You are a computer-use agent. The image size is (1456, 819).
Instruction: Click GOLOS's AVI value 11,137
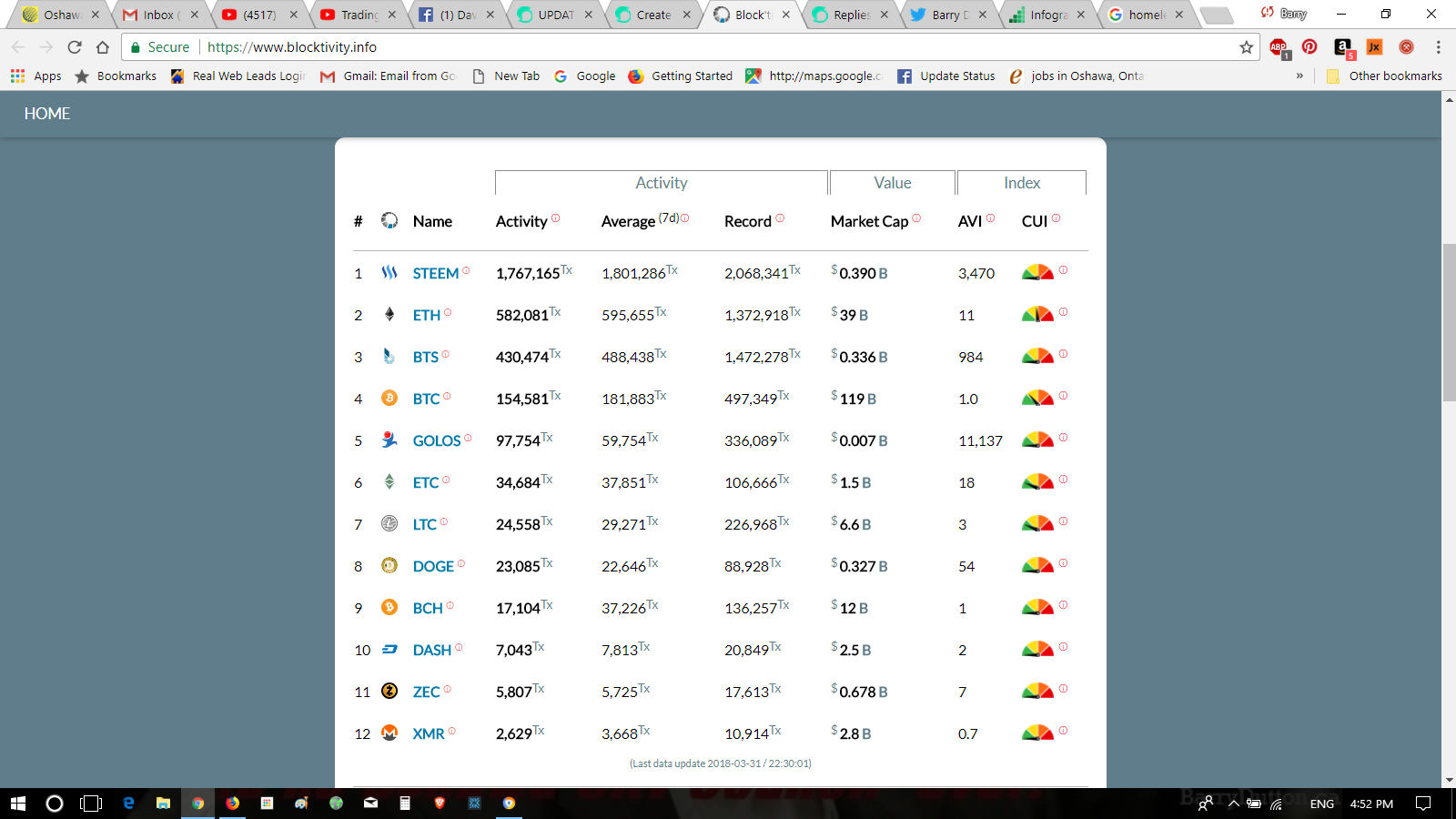click(x=980, y=440)
